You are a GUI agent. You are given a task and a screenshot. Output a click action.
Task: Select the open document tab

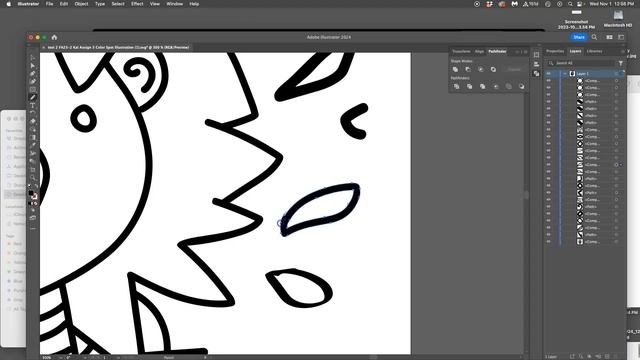[x=116, y=47]
